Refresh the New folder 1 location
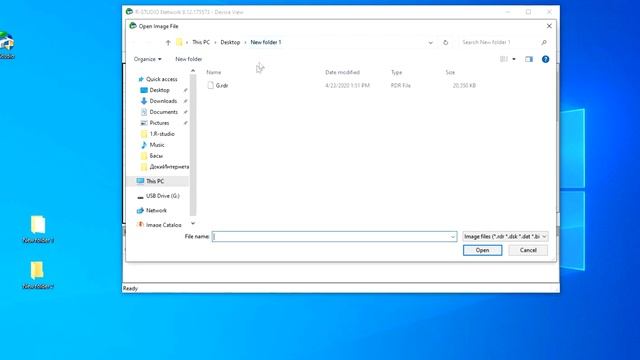This screenshot has height=360, width=640. [445, 42]
